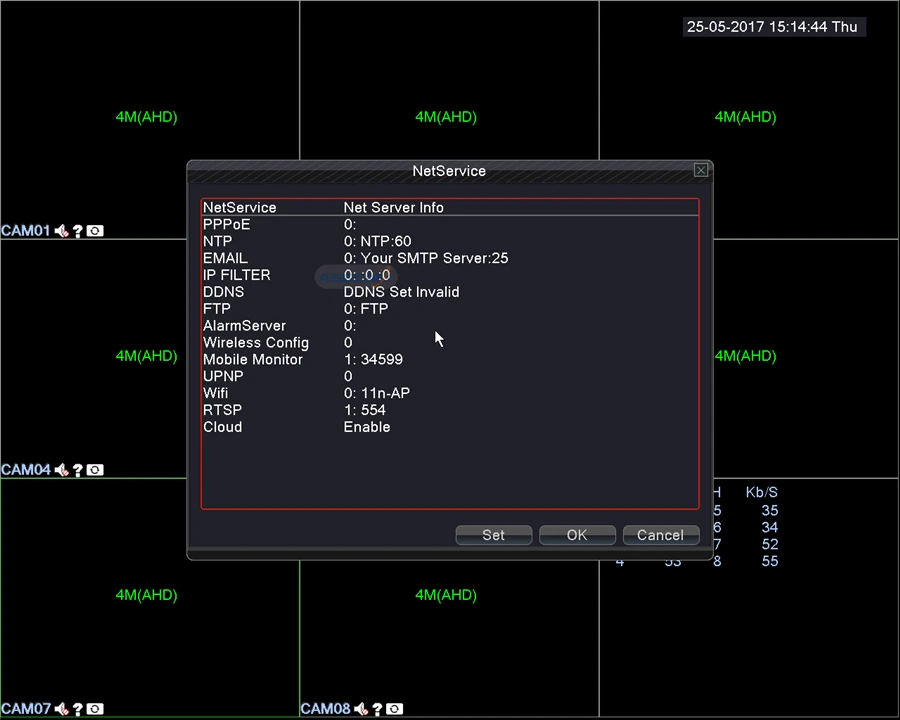Select the Wifi row
Viewport: 900px width, 720px height.
[450, 393]
